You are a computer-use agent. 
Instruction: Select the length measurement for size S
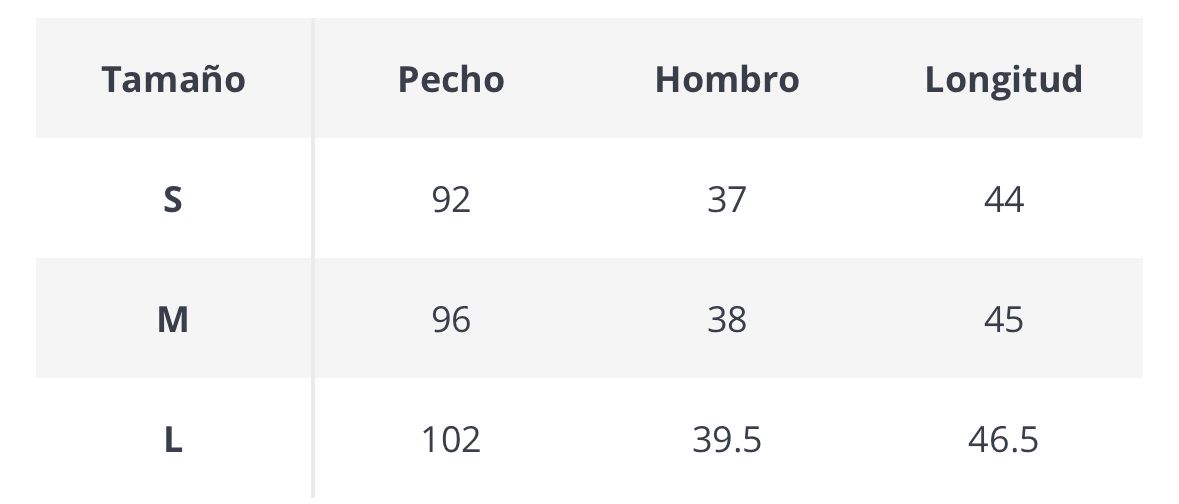(1003, 200)
